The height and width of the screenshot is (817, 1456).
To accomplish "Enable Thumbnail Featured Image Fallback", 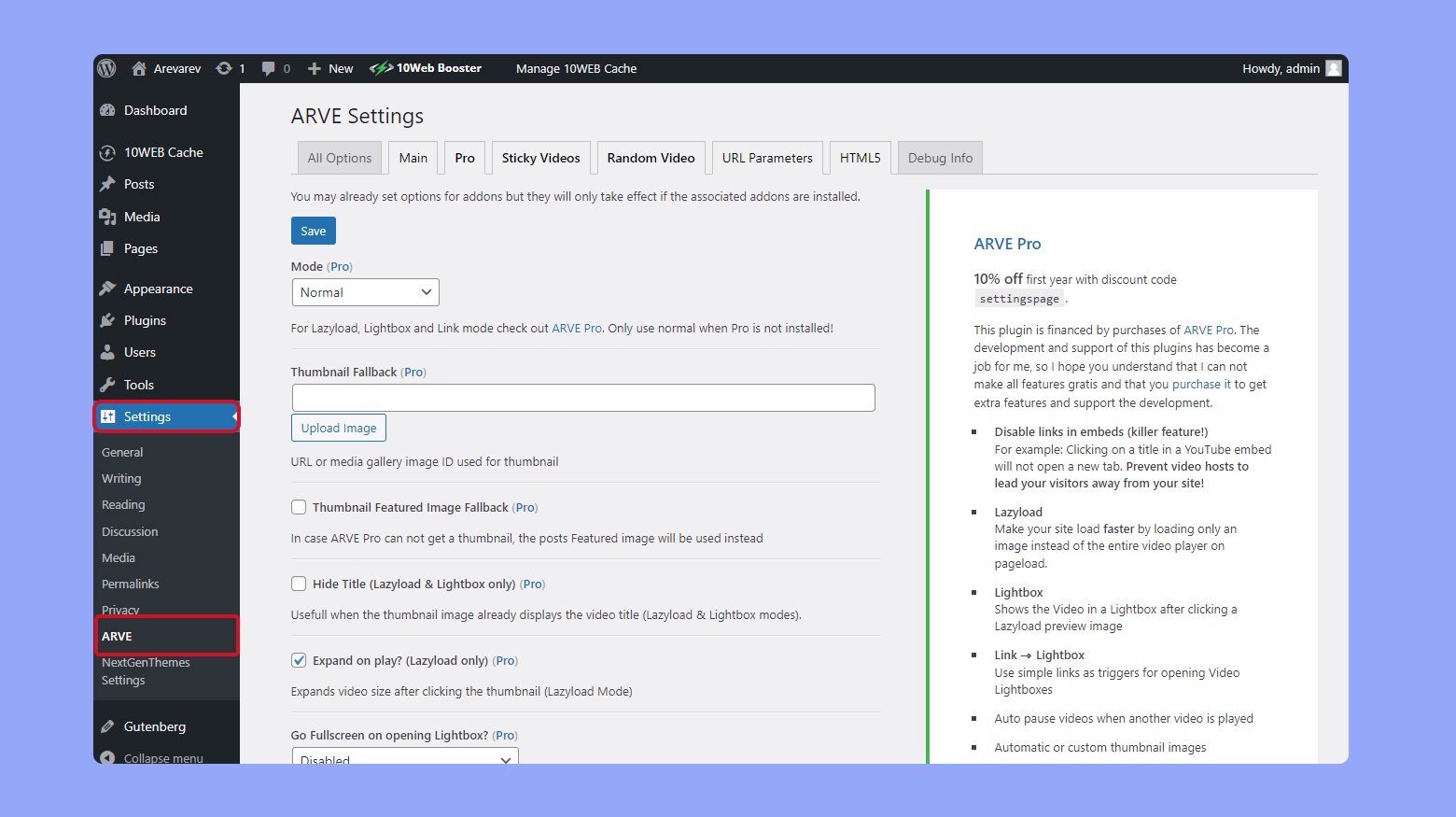I will tap(299, 507).
